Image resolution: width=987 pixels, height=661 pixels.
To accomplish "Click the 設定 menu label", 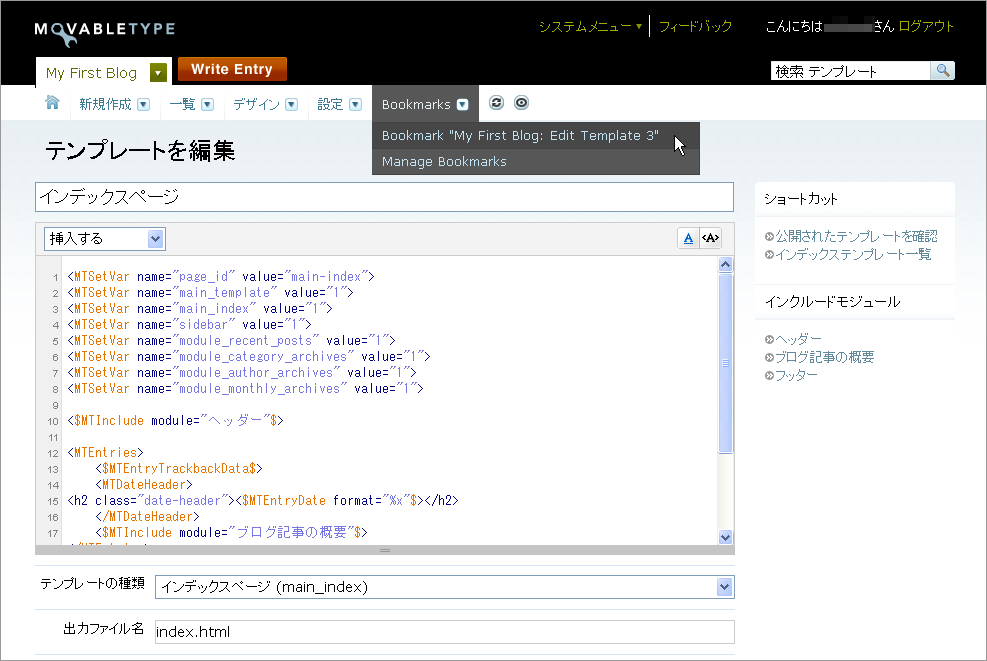I will 330,105.
